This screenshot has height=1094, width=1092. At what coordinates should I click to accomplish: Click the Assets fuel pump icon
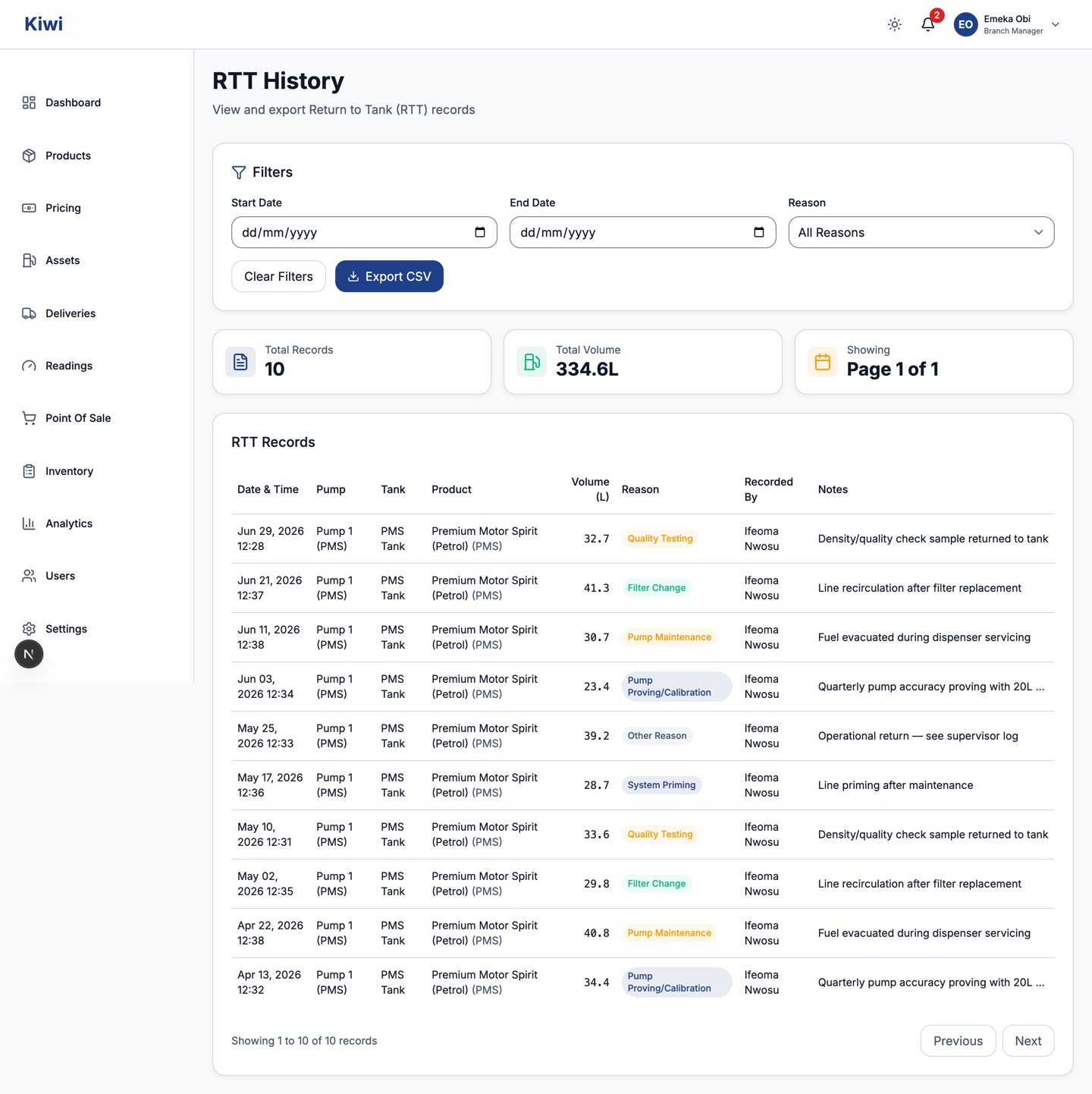pos(29,260)
